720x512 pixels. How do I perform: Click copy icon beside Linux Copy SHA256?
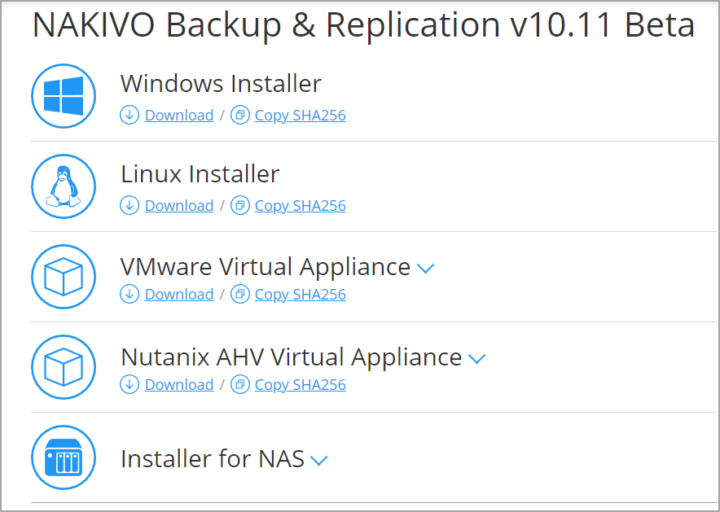click(240, 205)
